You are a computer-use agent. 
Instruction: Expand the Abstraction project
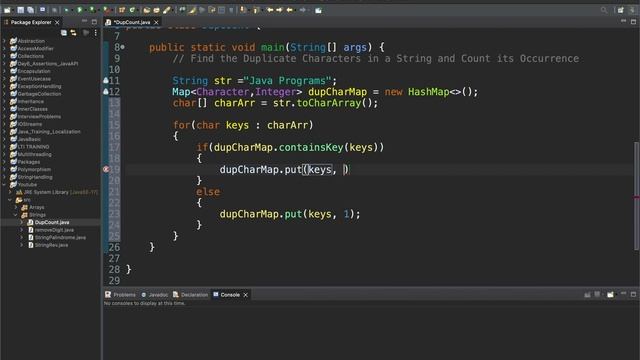click(x=4, y=41)
